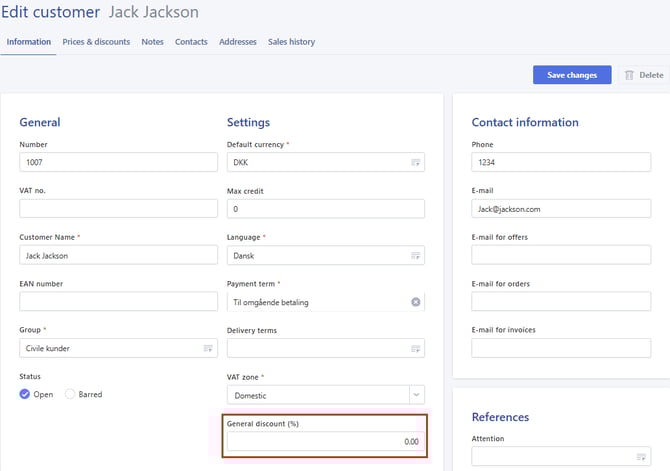Image resolution: width=670 pixels, height=471 pixels.
Task: Focus the Max credit input field
Action: [325, 209]
